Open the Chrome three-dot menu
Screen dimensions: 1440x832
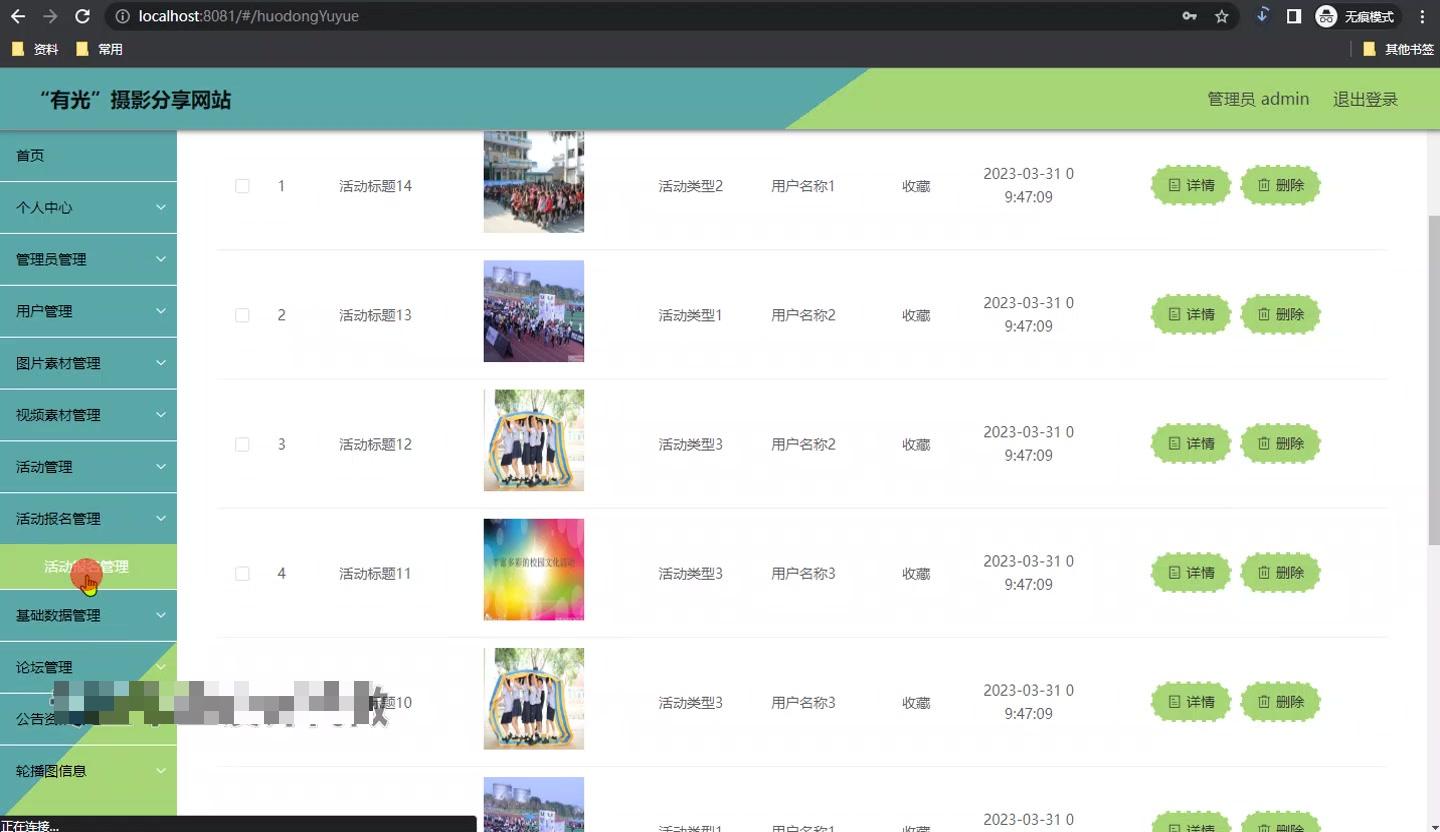(x=1422, y=16)
